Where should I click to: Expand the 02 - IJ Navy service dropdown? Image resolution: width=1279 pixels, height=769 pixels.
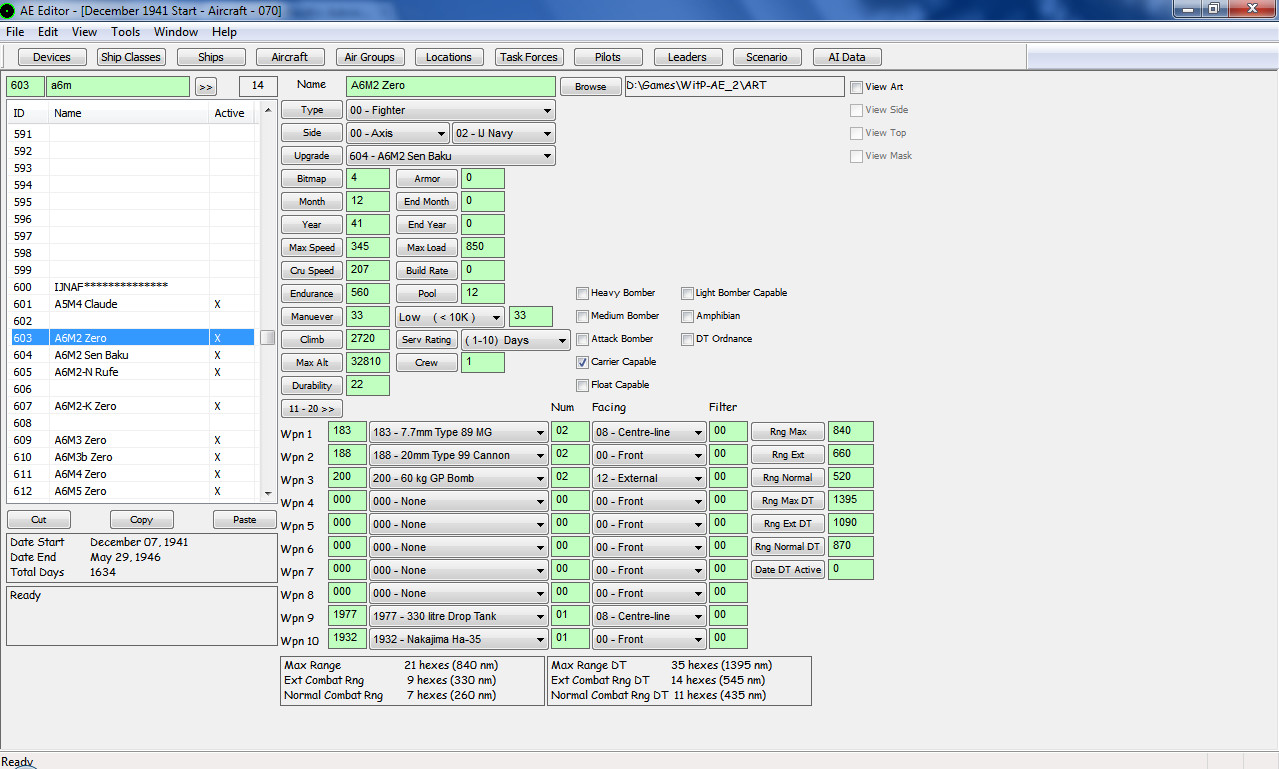(x=504, y=133)
